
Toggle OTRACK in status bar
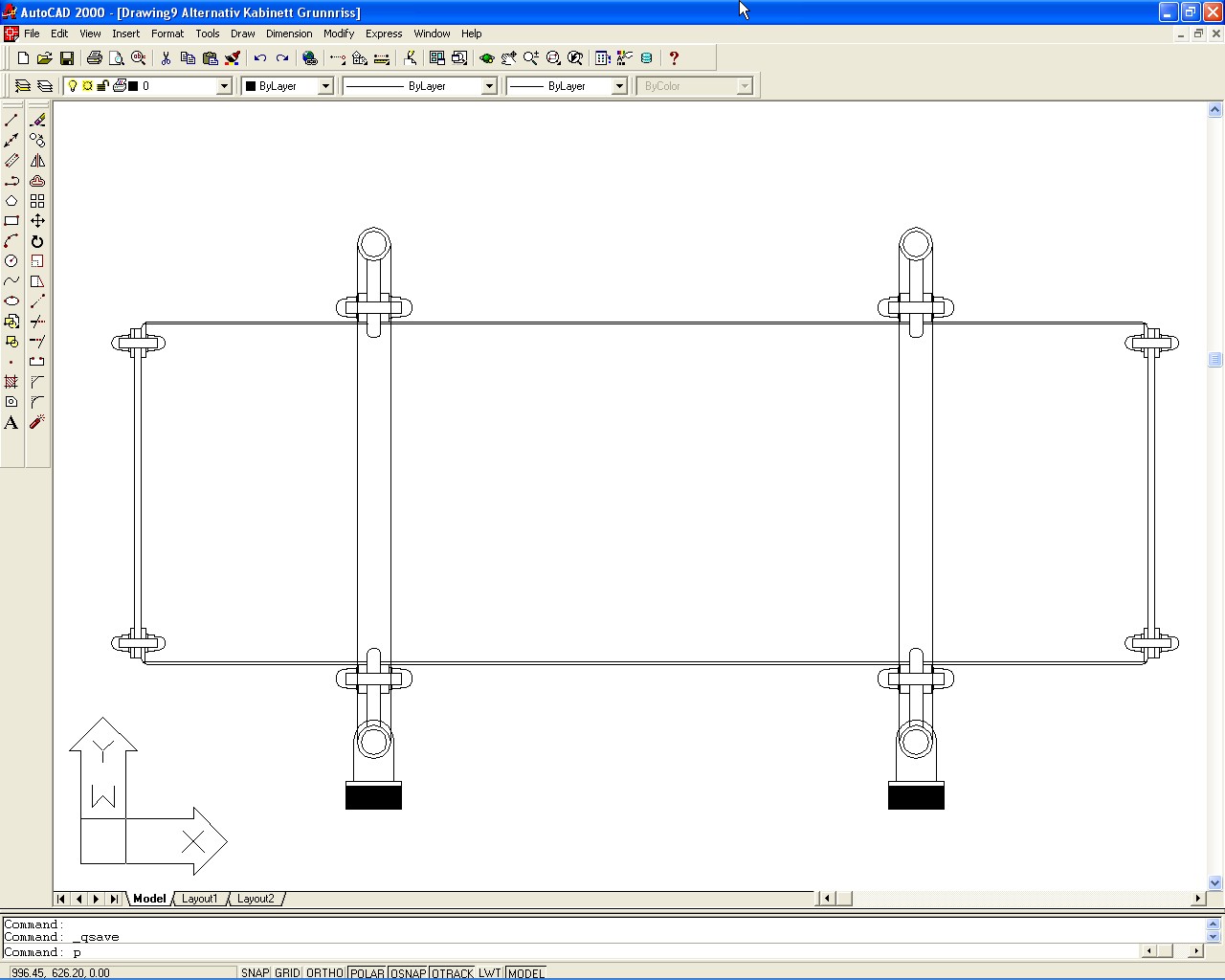pos(453,972)
